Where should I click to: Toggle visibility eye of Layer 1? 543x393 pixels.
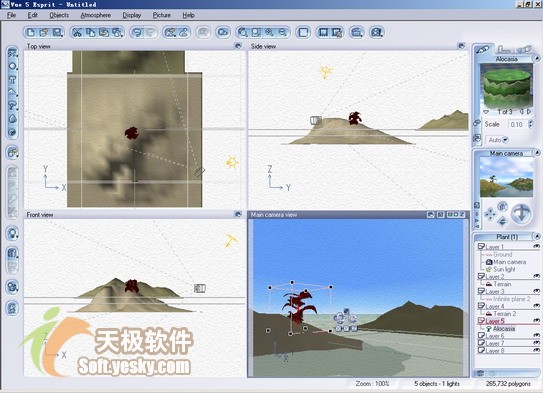click(x=536, y=246)
